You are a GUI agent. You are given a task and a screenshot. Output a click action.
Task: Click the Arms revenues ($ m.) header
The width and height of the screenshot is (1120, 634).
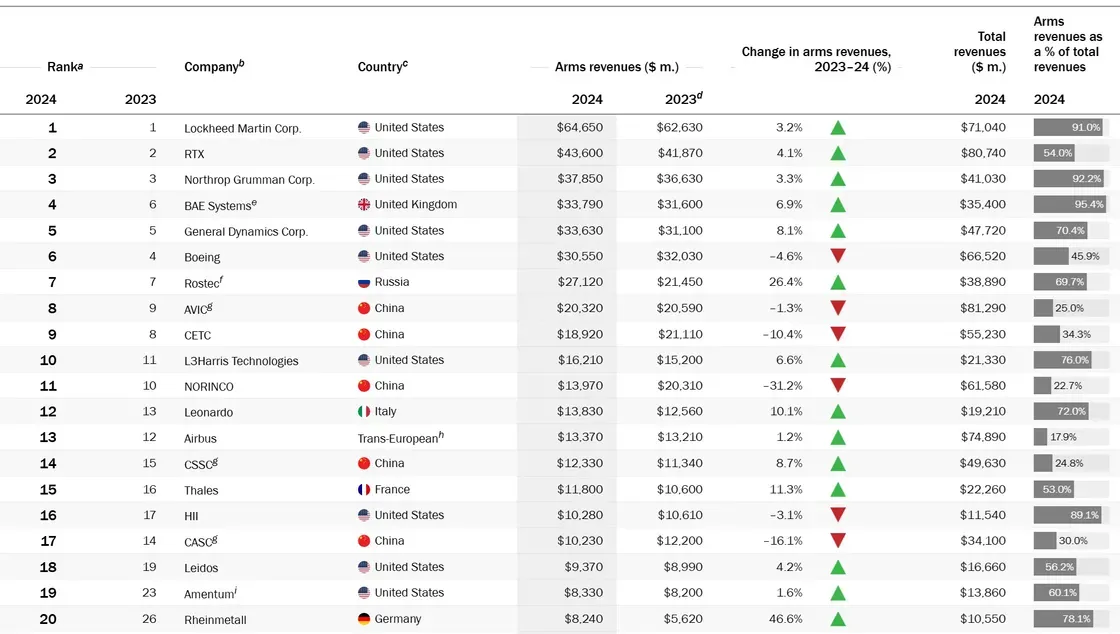point(617,66)
